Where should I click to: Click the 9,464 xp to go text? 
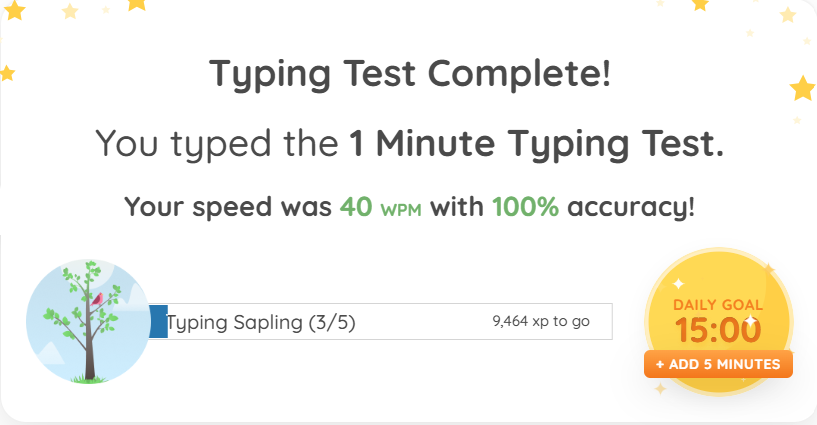541,322
